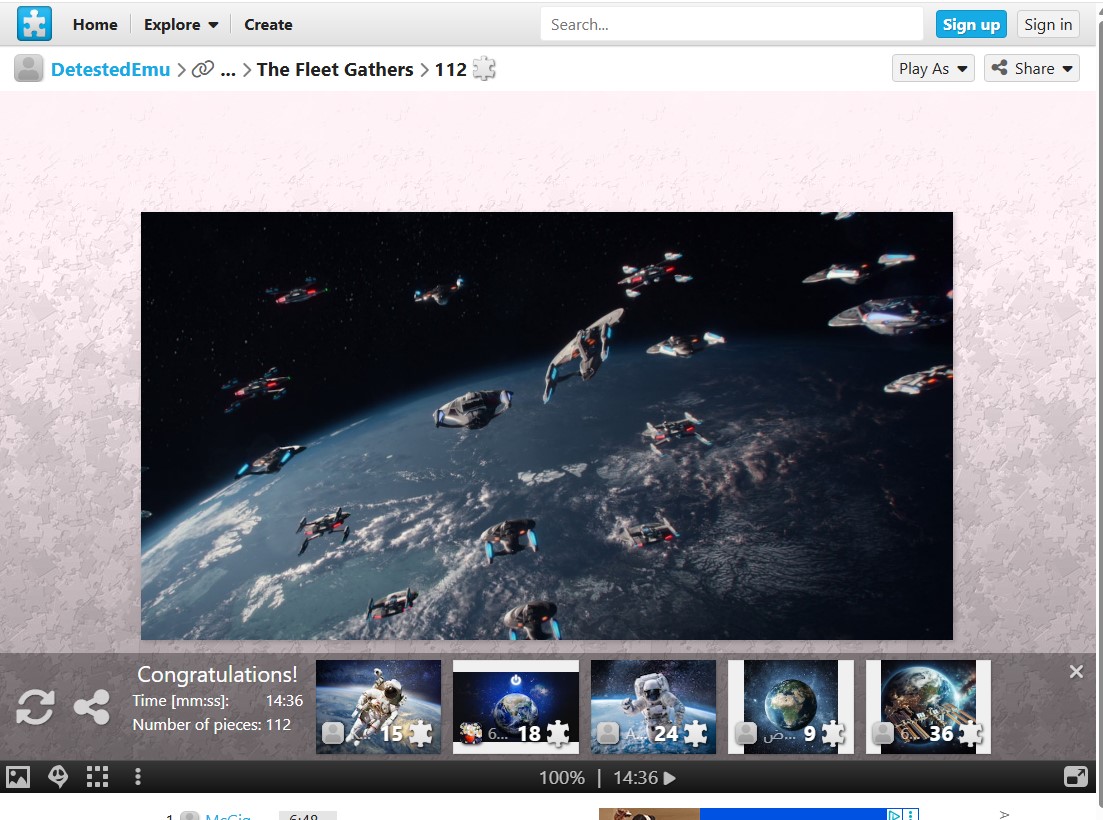
Task: Click the play arrow next to 14:36 timer
Action: coord(670,778)
